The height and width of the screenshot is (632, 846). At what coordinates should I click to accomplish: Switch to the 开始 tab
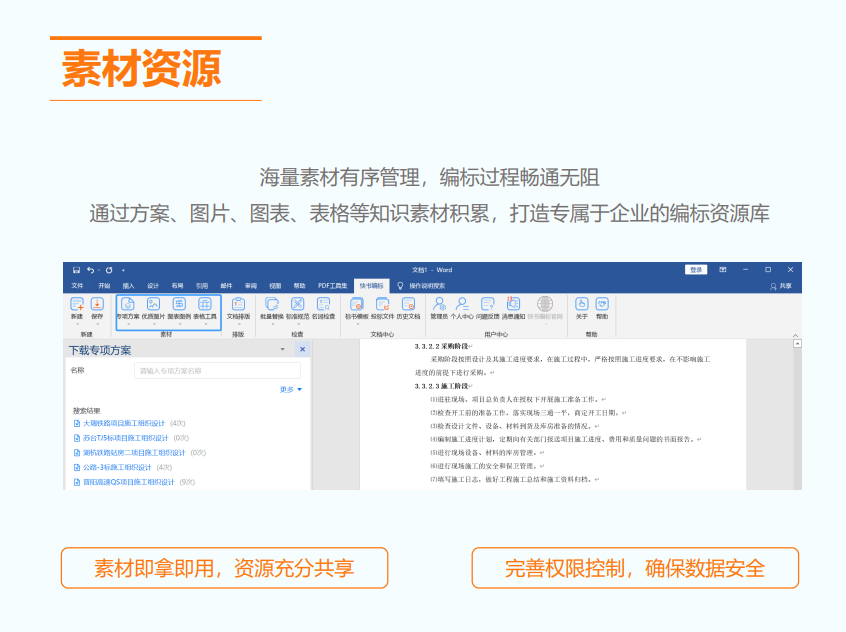[104, 286]
